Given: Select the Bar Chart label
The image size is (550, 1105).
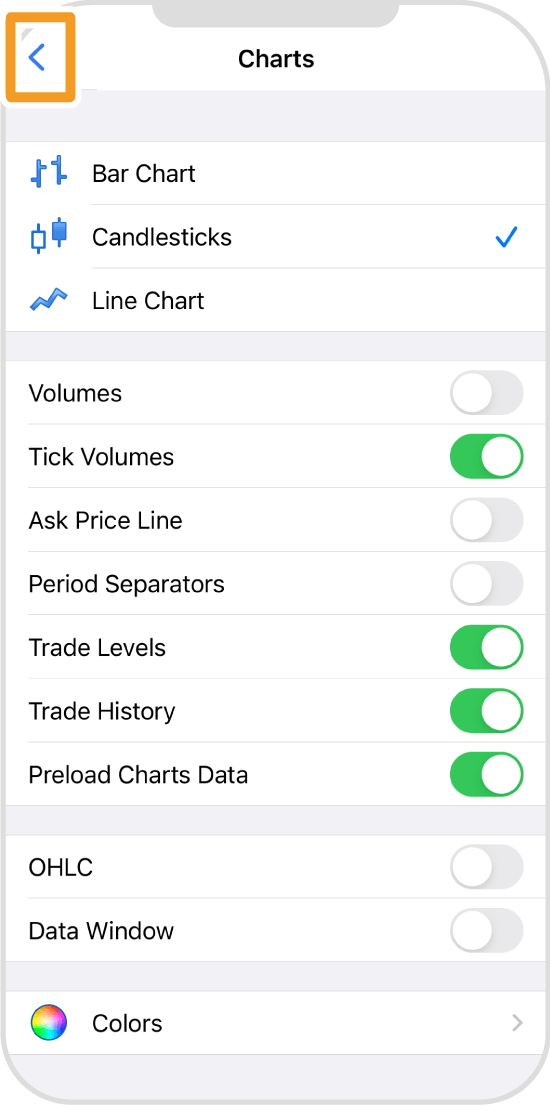Looking at the screenshot, I should coord(144,173).
